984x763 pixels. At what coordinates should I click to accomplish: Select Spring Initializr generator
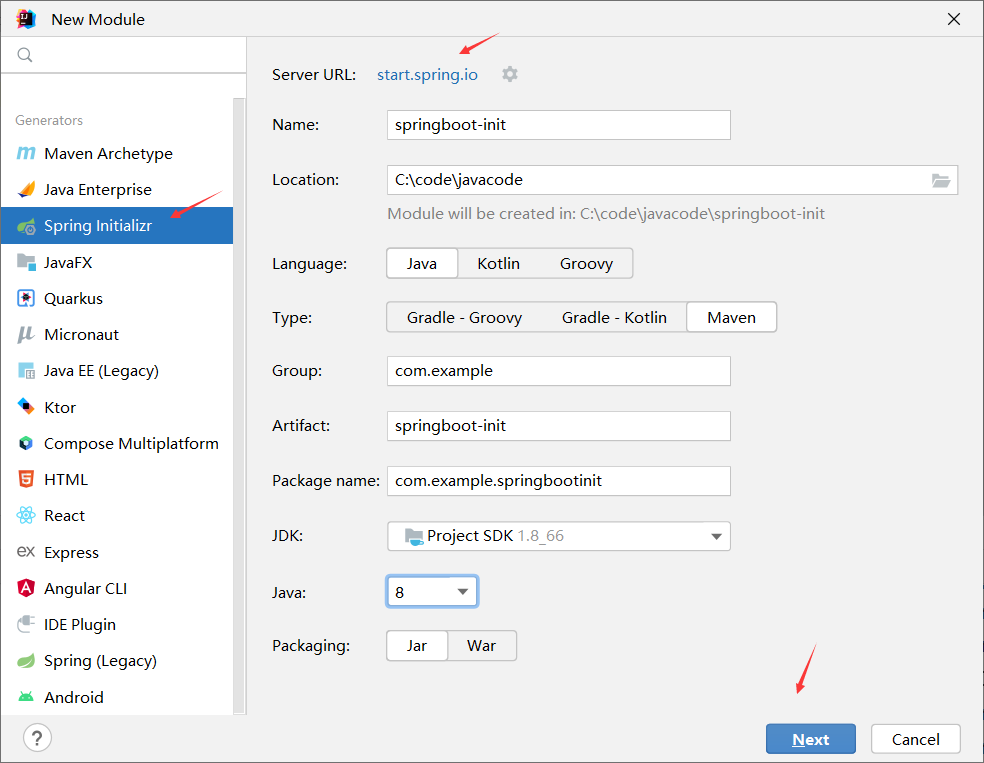click(x=117, y=226)
